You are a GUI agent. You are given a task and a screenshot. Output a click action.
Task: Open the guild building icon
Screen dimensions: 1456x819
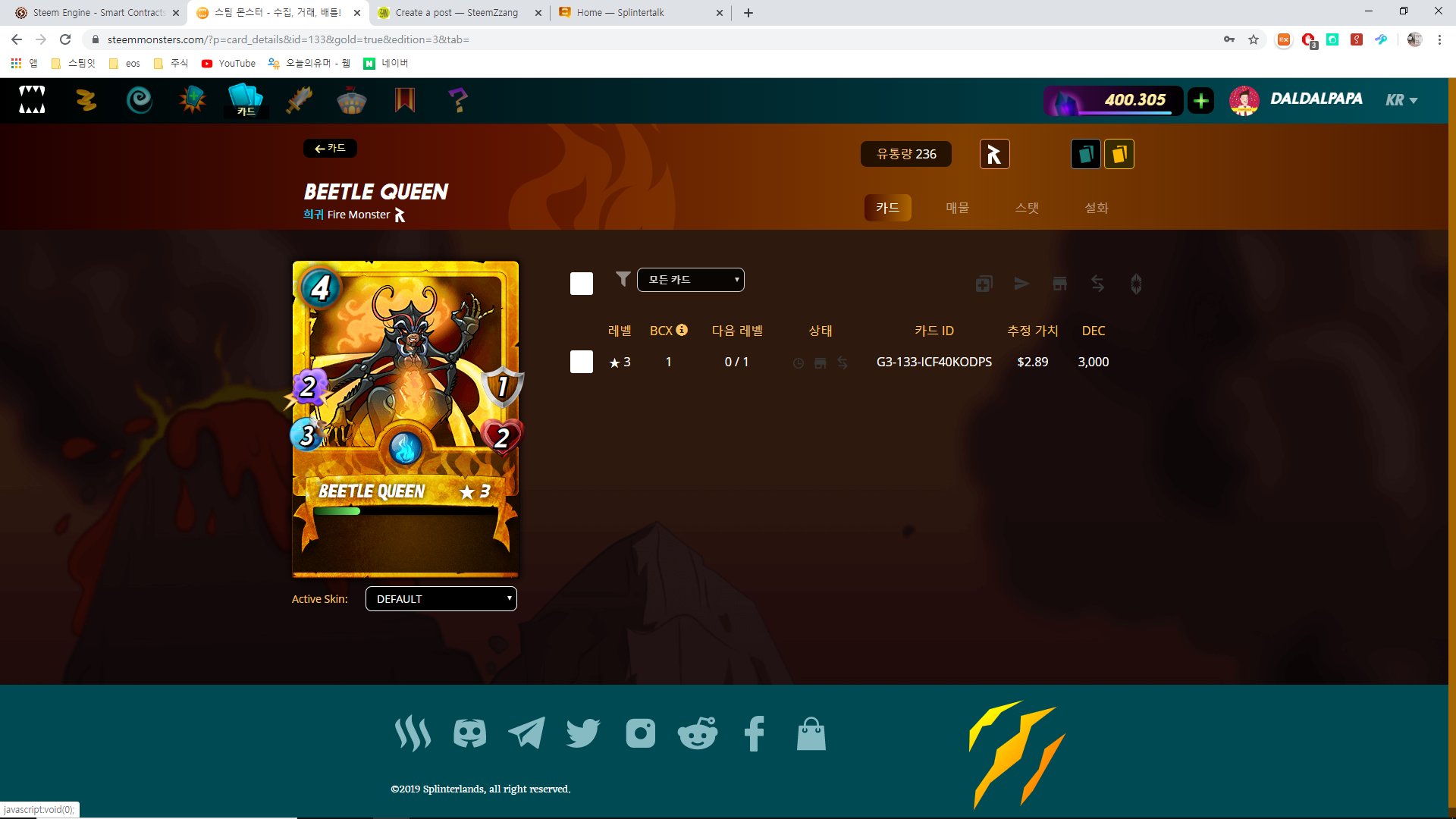tap(352, 99)
